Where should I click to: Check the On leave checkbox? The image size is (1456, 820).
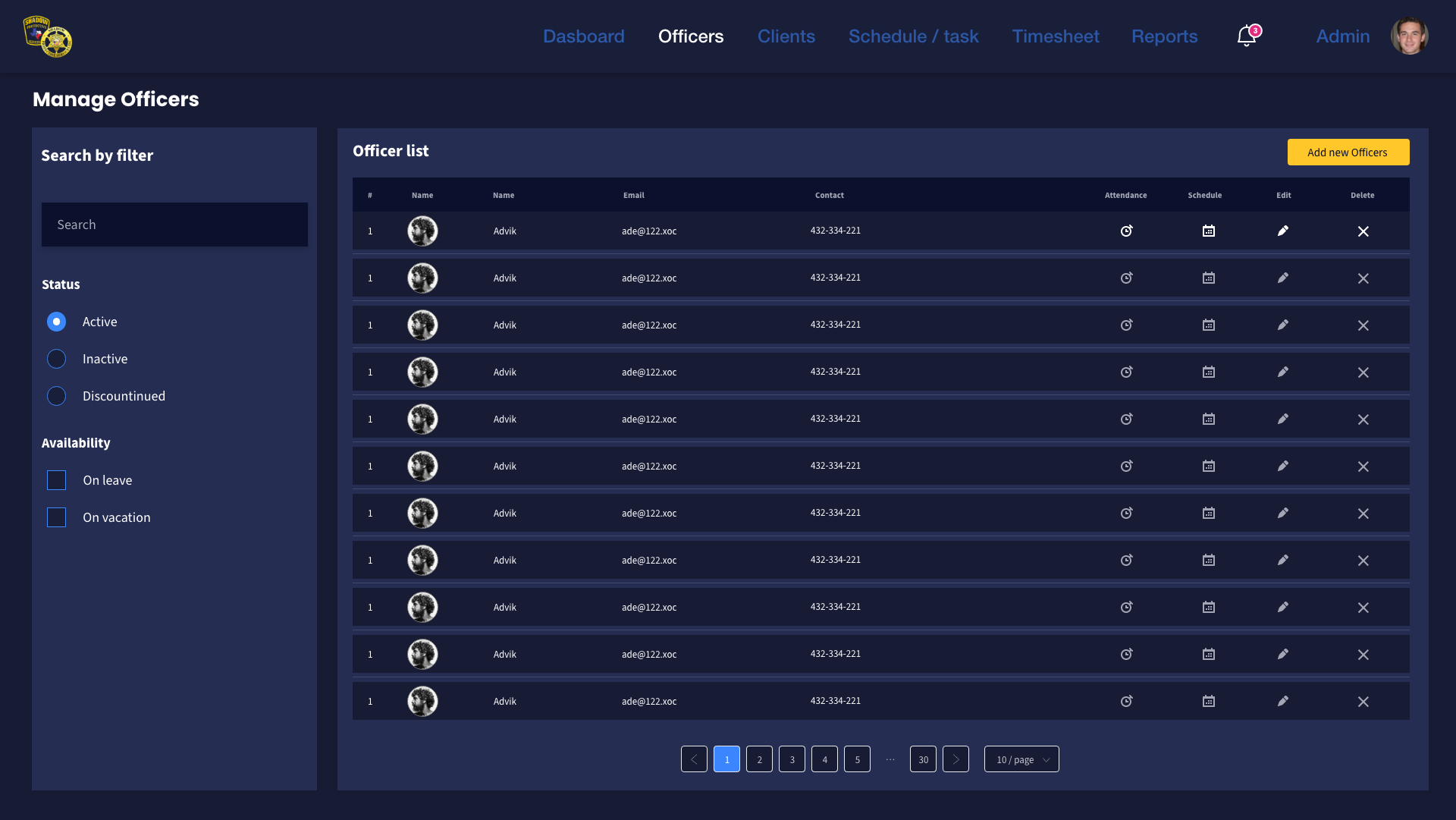(57, 480)
